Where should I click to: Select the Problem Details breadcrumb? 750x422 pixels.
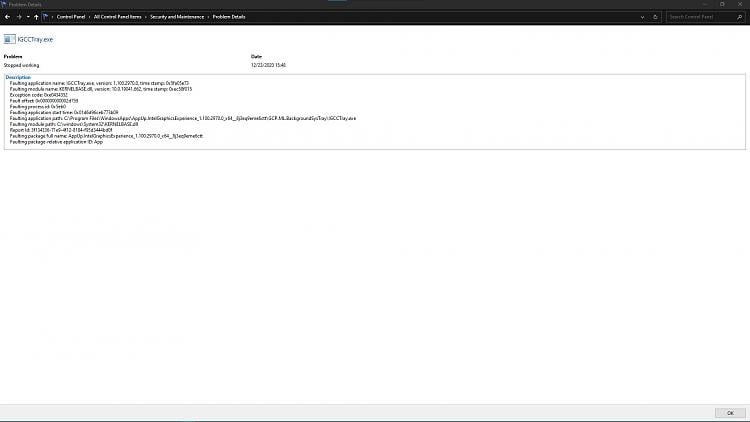(229, 17)
